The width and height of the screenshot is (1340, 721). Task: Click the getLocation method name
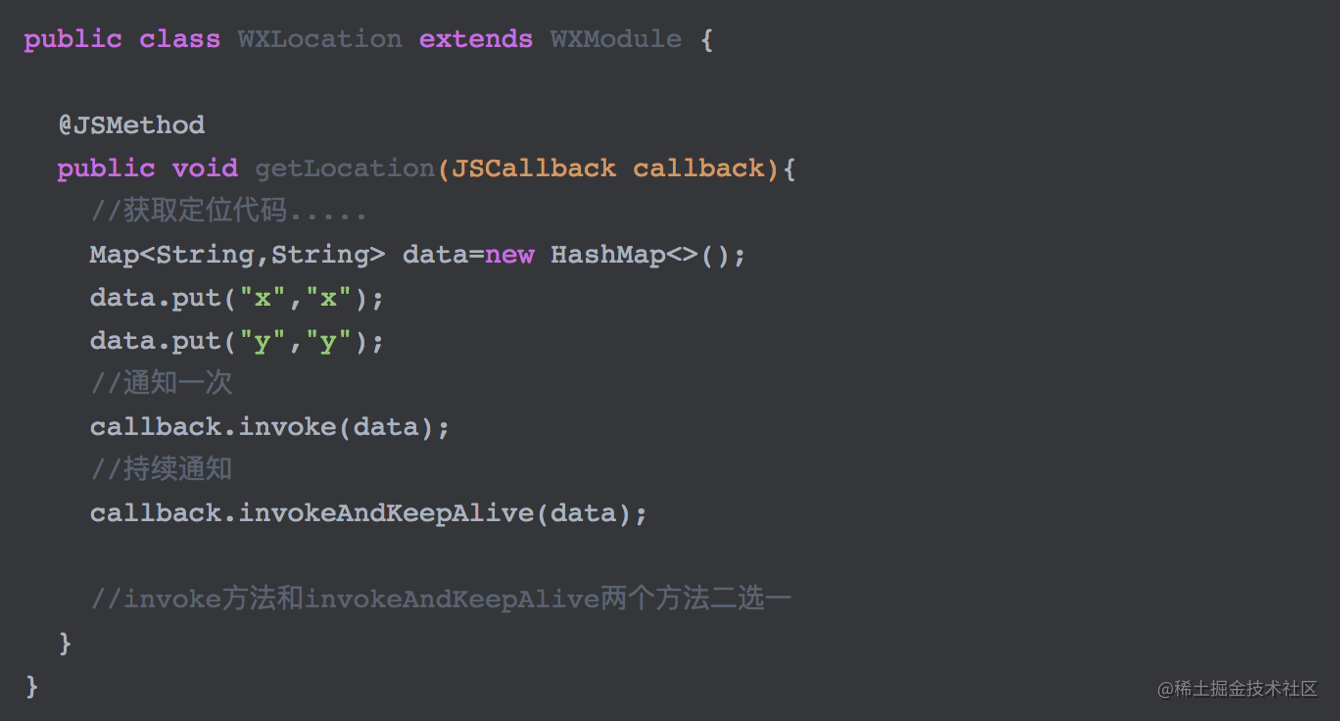[345, 168]
